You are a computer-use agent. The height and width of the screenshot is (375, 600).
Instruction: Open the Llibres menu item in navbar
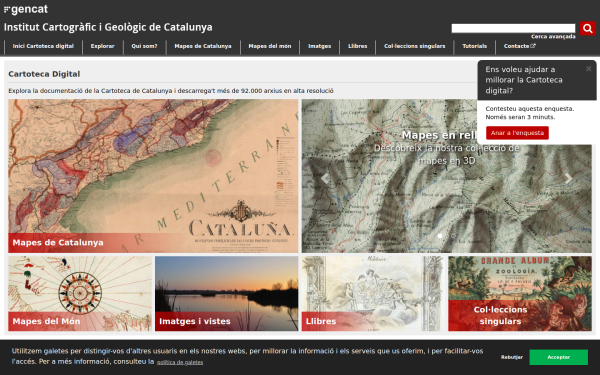point(357,46)
